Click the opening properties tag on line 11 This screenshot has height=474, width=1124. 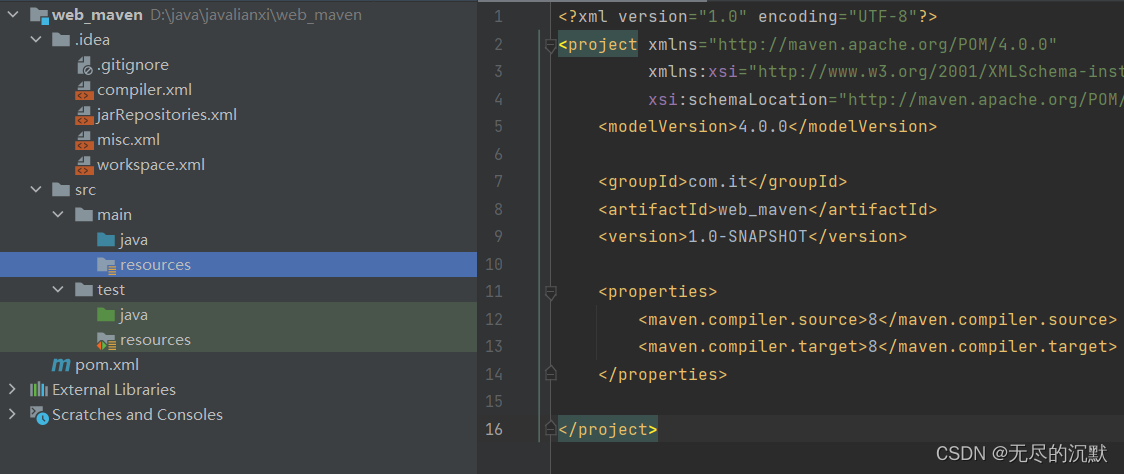point(657,292)
